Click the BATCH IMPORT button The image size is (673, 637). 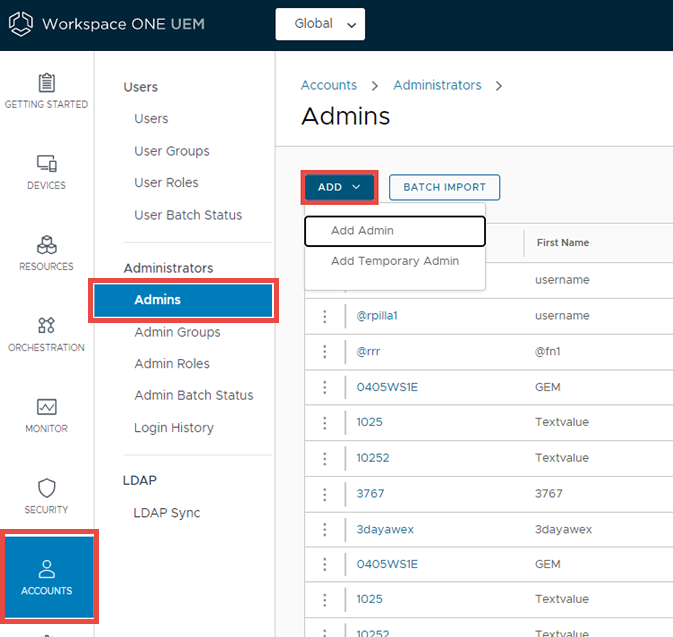coord(444,187)
